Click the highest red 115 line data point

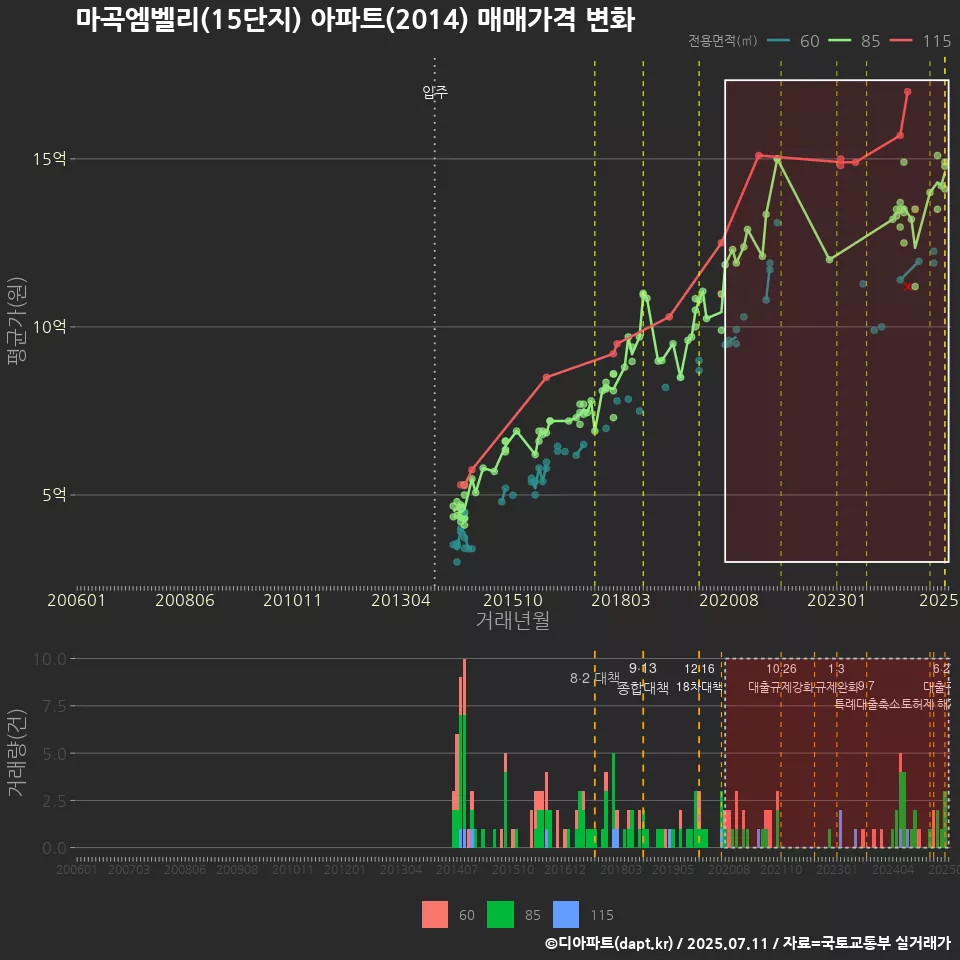[907, 92]
